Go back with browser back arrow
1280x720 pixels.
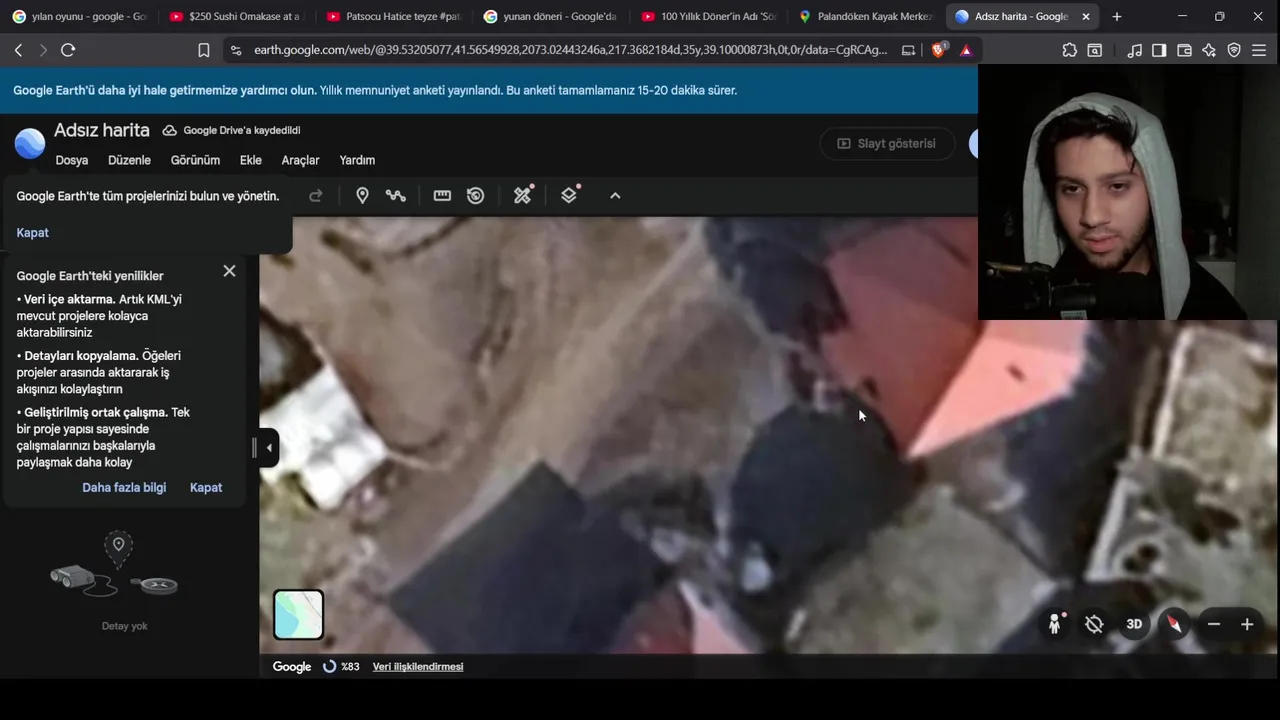18,50
